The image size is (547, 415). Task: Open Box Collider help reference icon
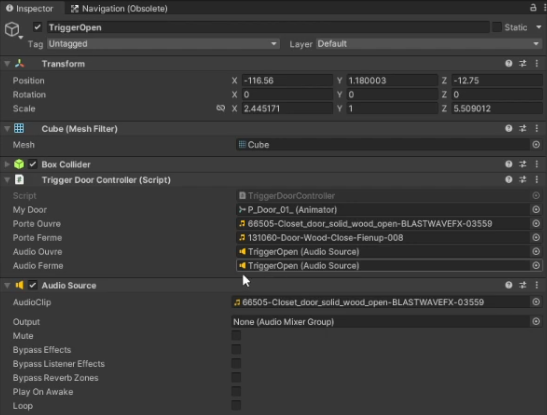509,164
